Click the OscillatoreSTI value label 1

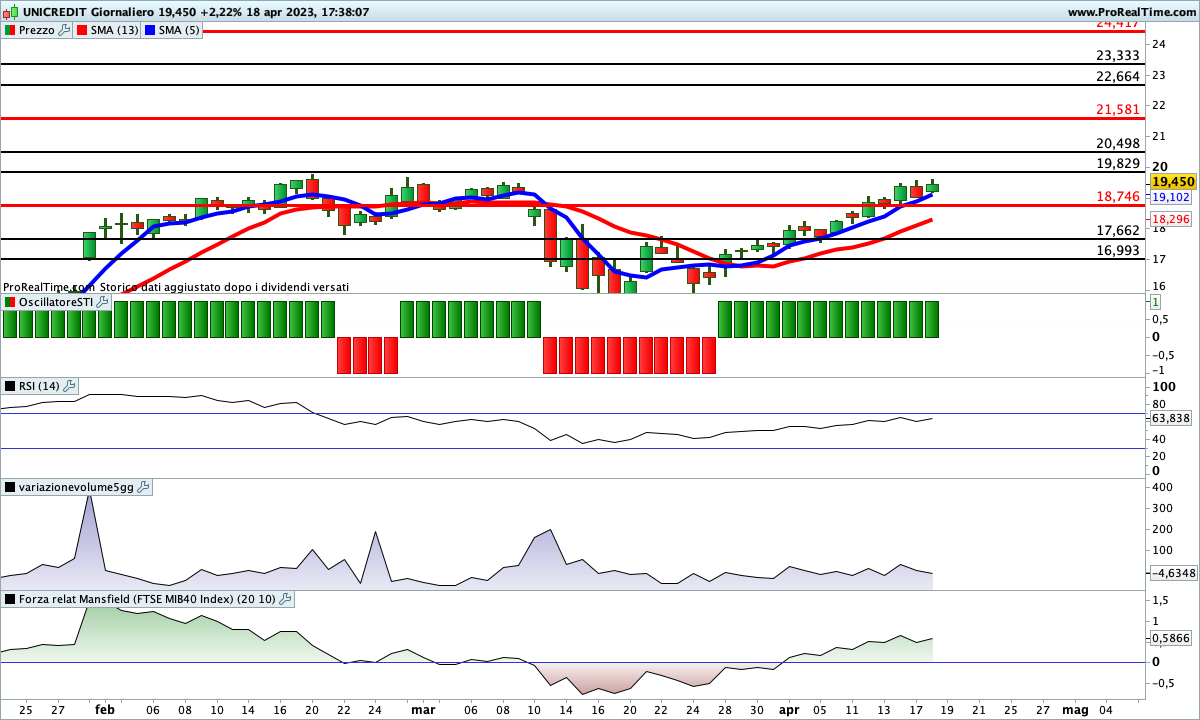coord(1156,301)
